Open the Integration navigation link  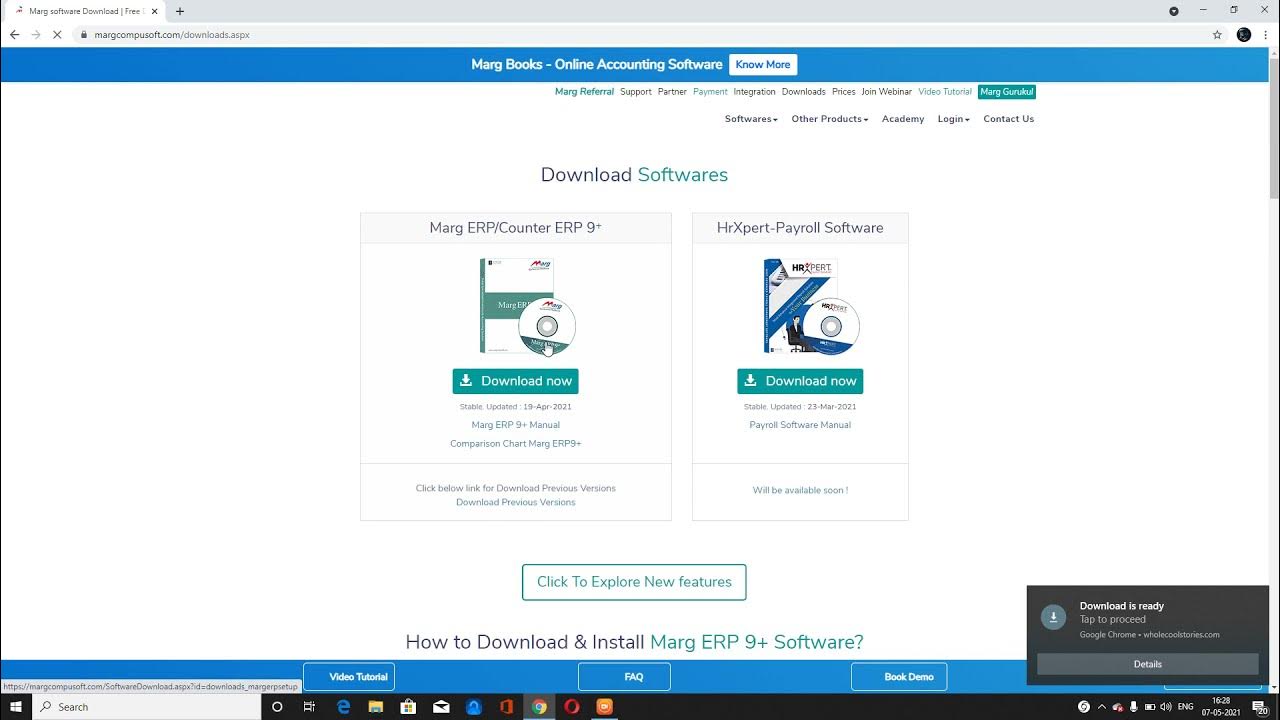point(754,92)
